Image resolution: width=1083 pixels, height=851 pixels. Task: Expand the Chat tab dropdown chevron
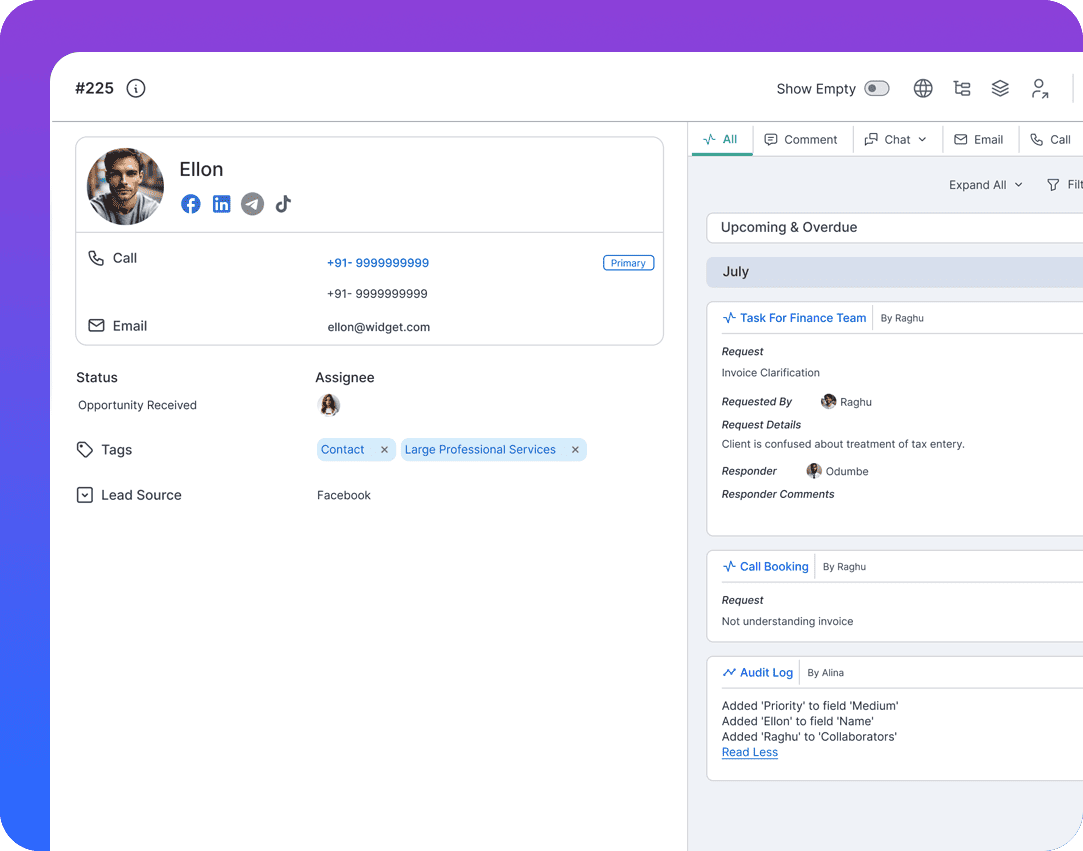tap(922, 140)
